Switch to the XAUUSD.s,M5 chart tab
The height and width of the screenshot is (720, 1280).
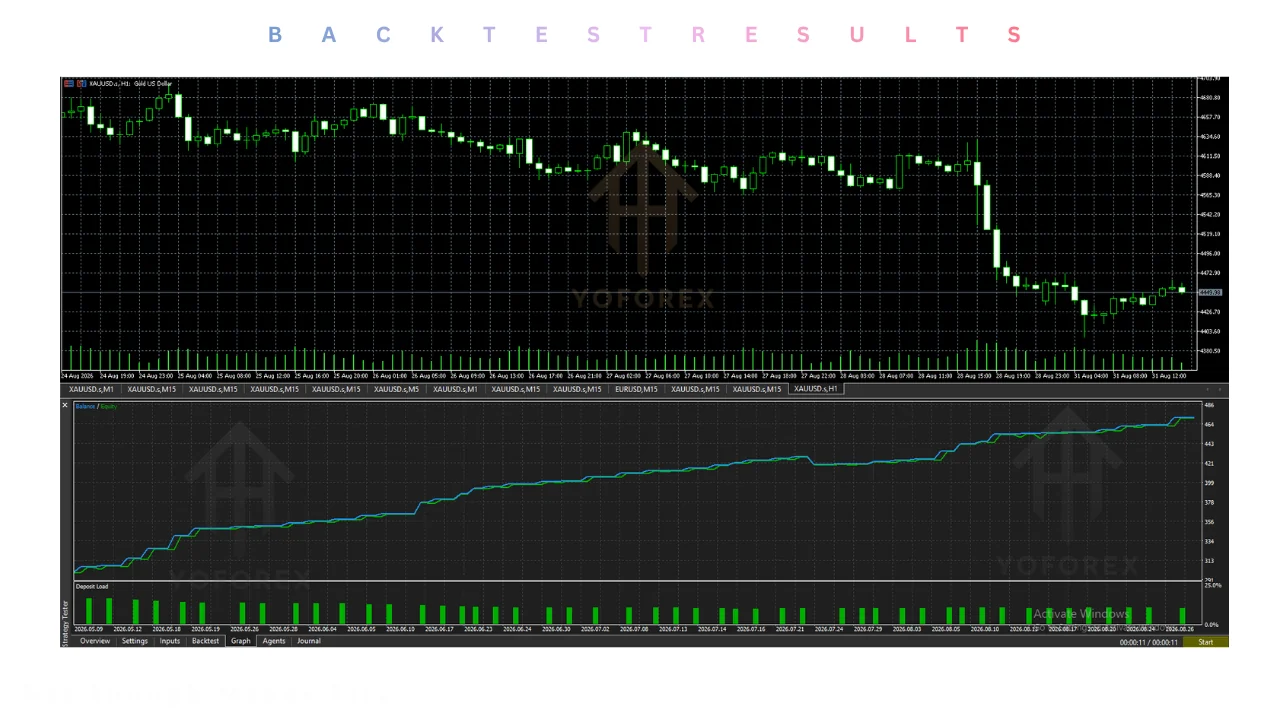tap(396, 389)
